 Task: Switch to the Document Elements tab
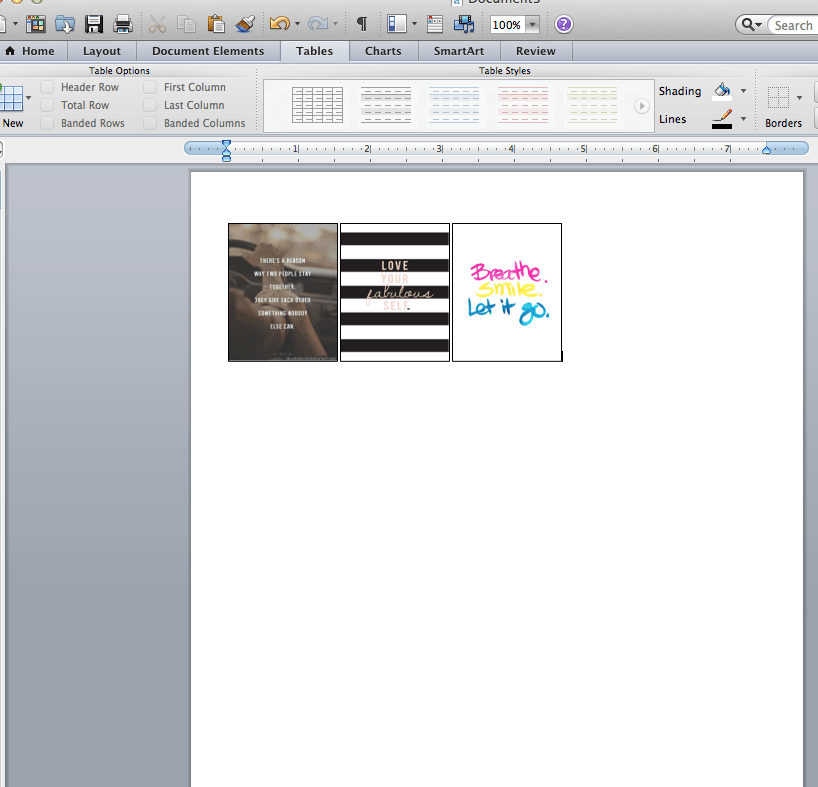coord(208,51)
